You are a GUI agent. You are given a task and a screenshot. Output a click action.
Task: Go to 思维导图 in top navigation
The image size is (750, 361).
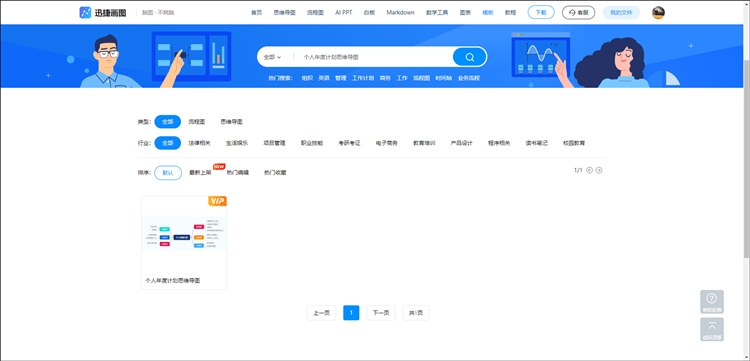tap(284, 13)
